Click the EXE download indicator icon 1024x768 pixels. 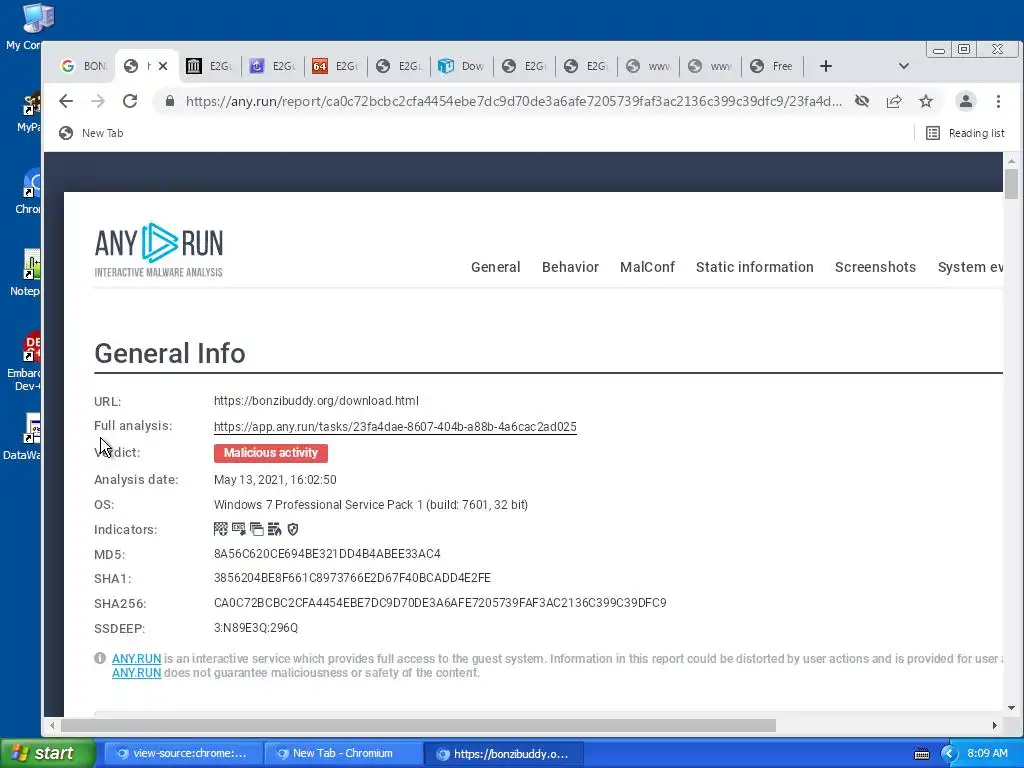click(239, 529)
